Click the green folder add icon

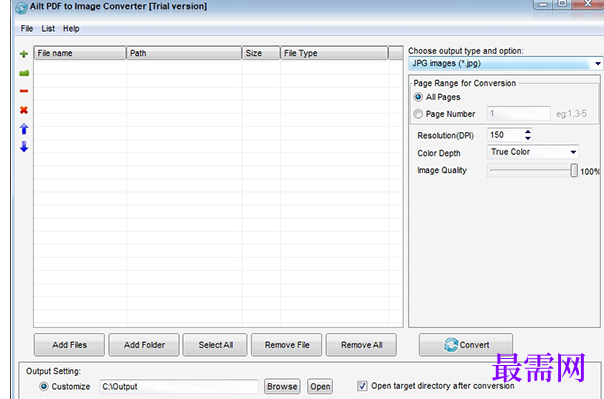(24, 73)
